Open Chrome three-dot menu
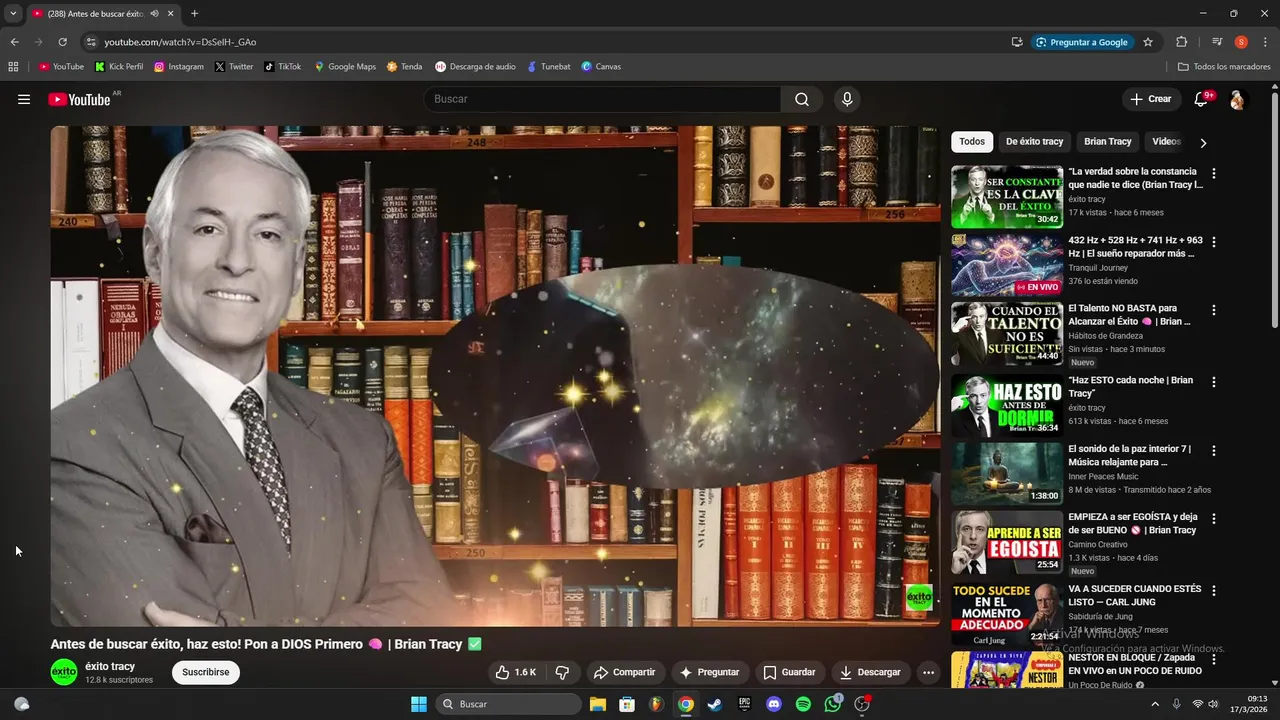The image size is (1280, 720). (x=1265, y=42)
